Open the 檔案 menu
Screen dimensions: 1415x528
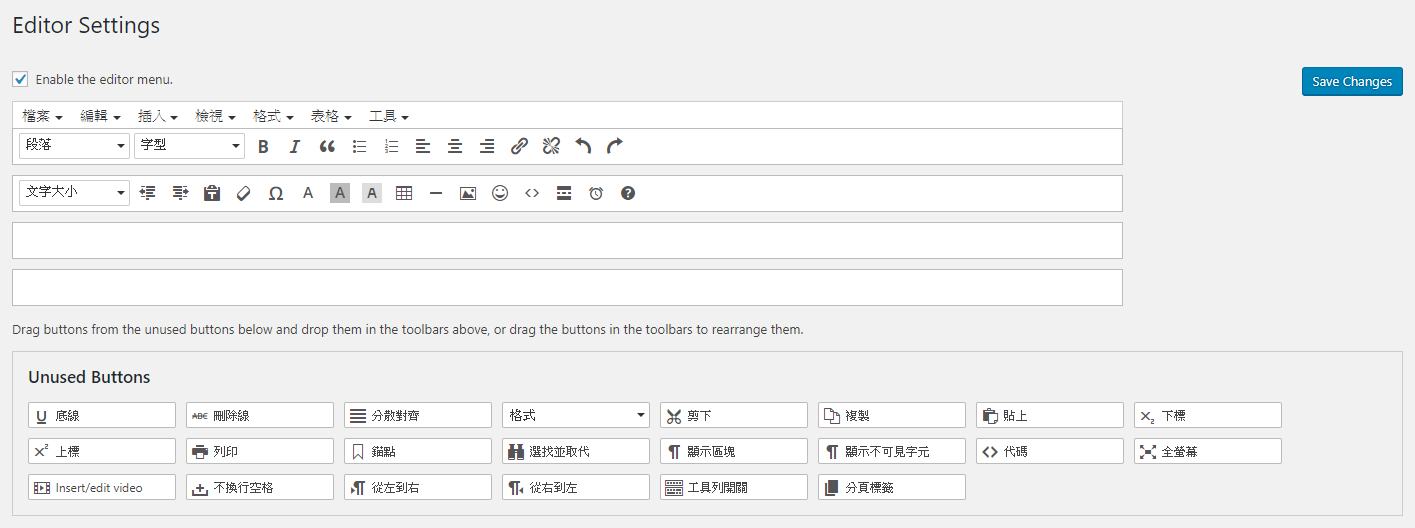pyautogui.click(x=43, y=116)
